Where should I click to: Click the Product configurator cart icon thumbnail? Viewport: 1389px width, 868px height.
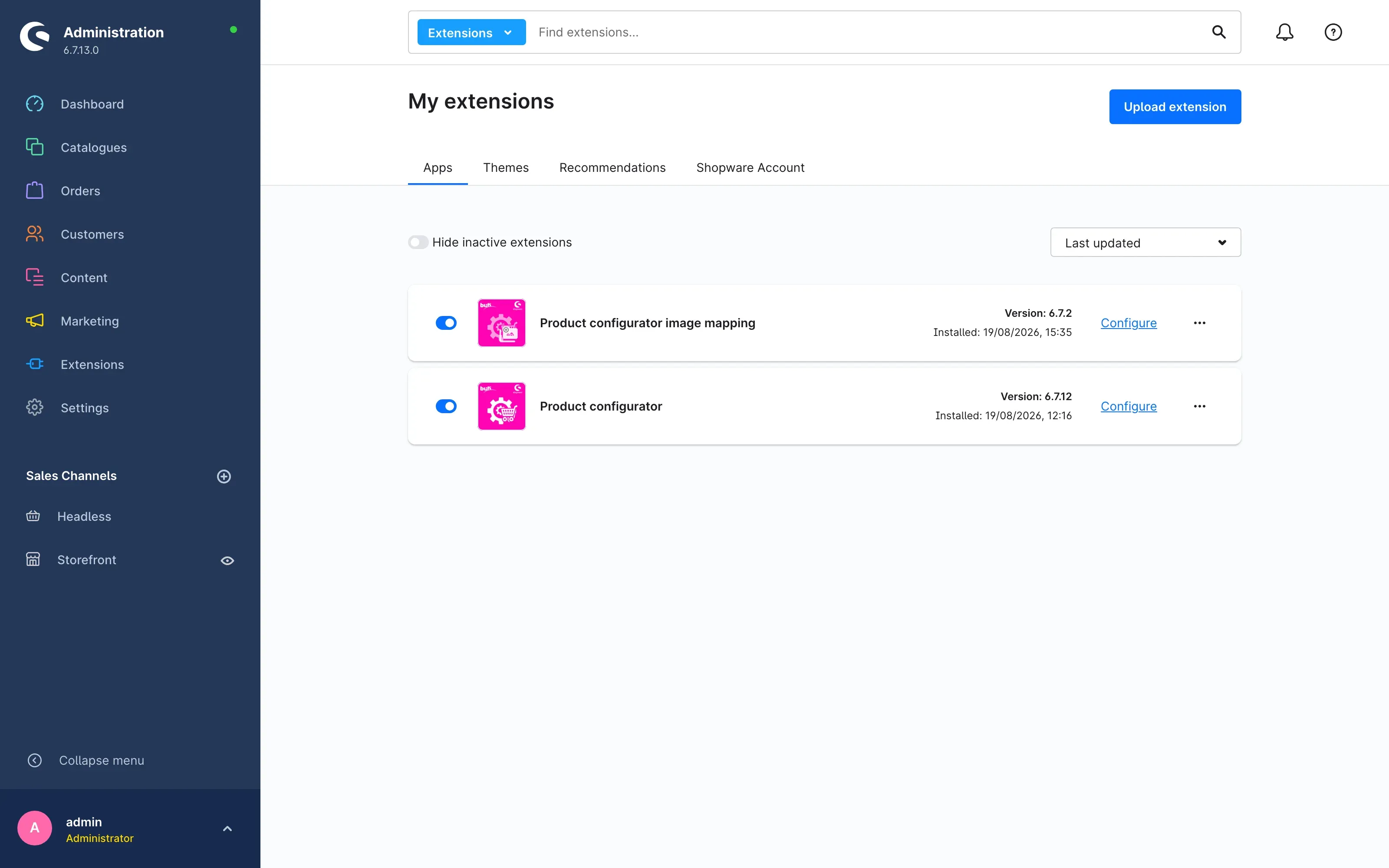coord(501,406)
